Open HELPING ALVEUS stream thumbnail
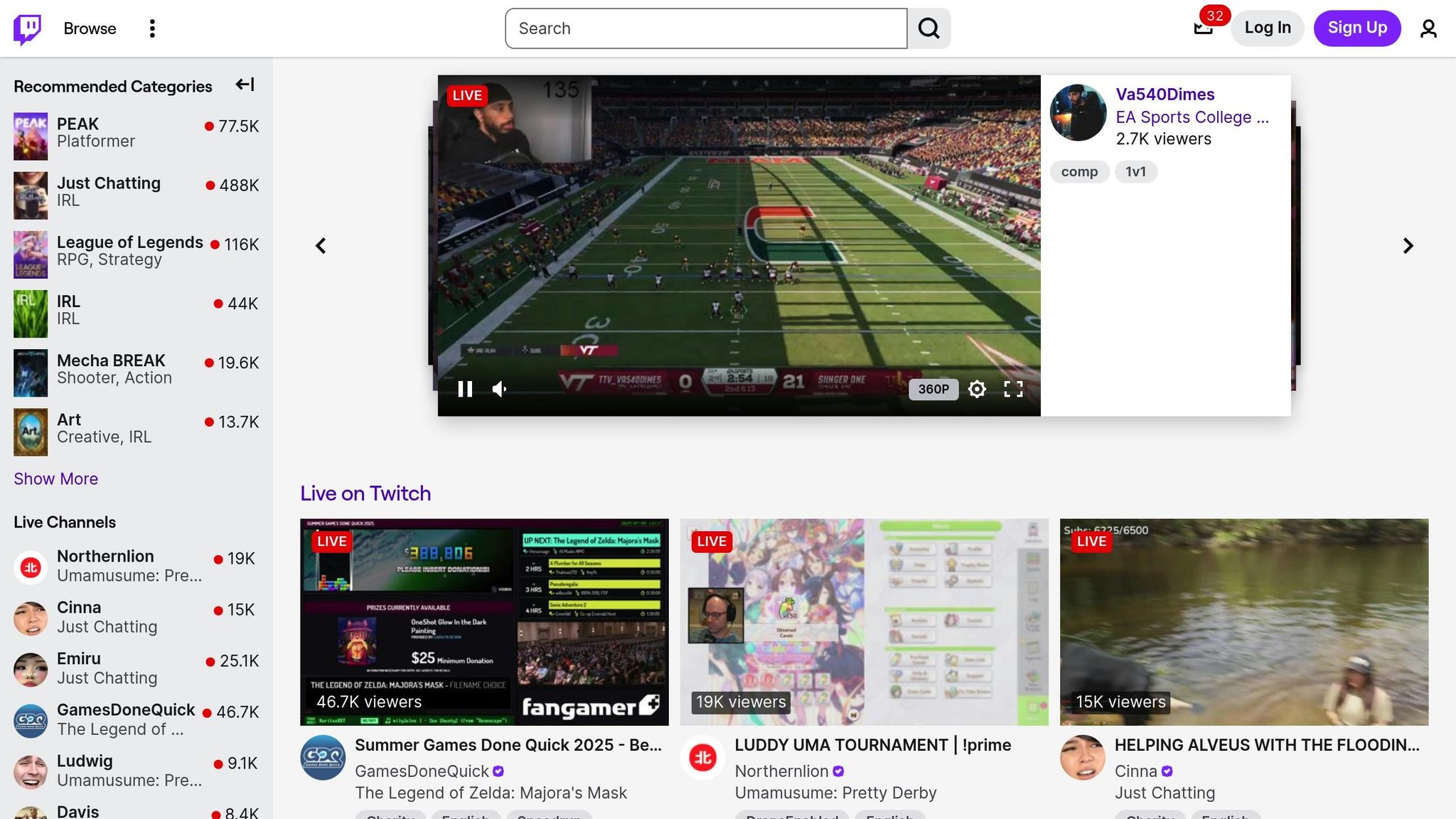This screenshot has height=819, width=1456. tap(1244, 622)
